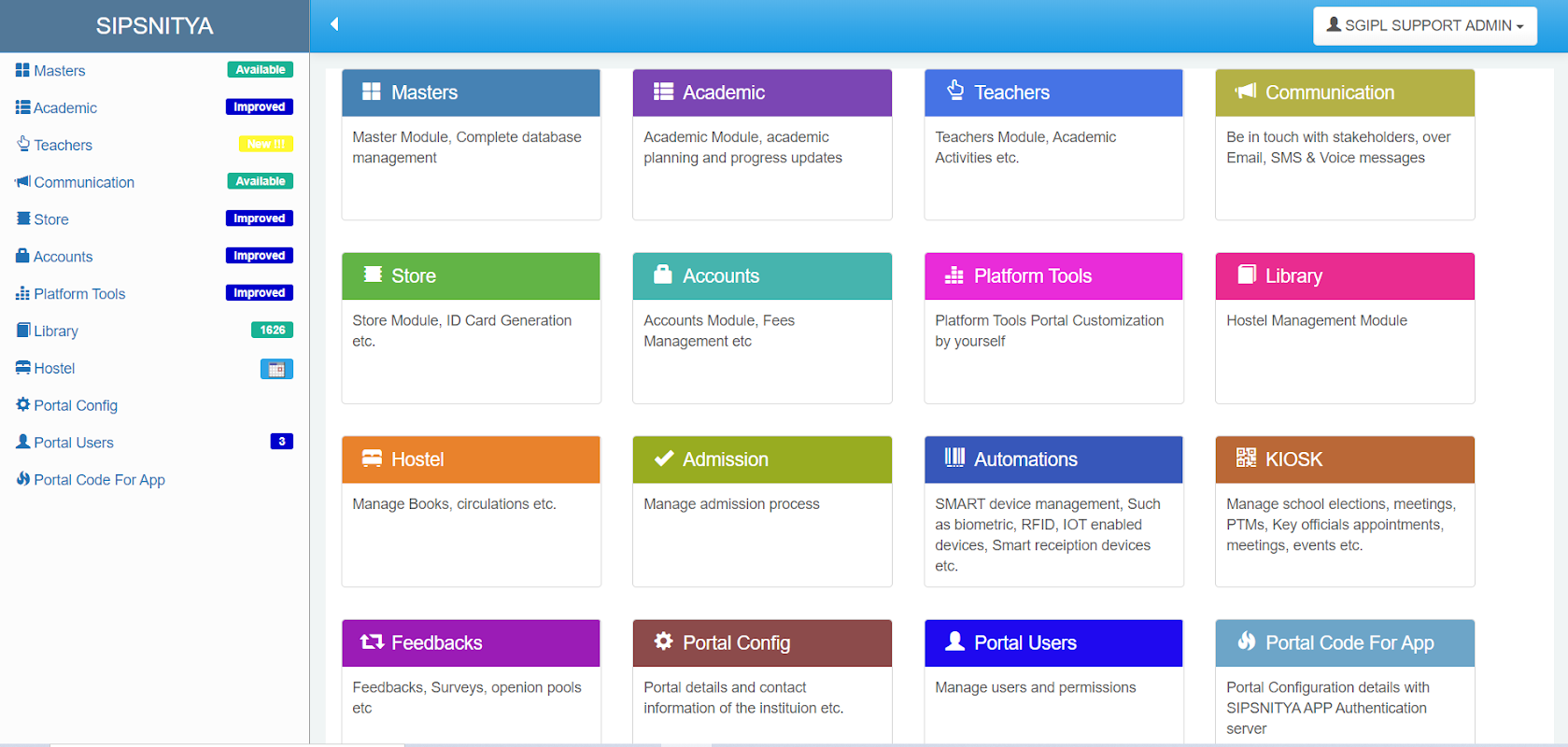This screenshot has width=1568, height=747.
Task: Click the Available badge beside Masters
Action: (261, 70)
